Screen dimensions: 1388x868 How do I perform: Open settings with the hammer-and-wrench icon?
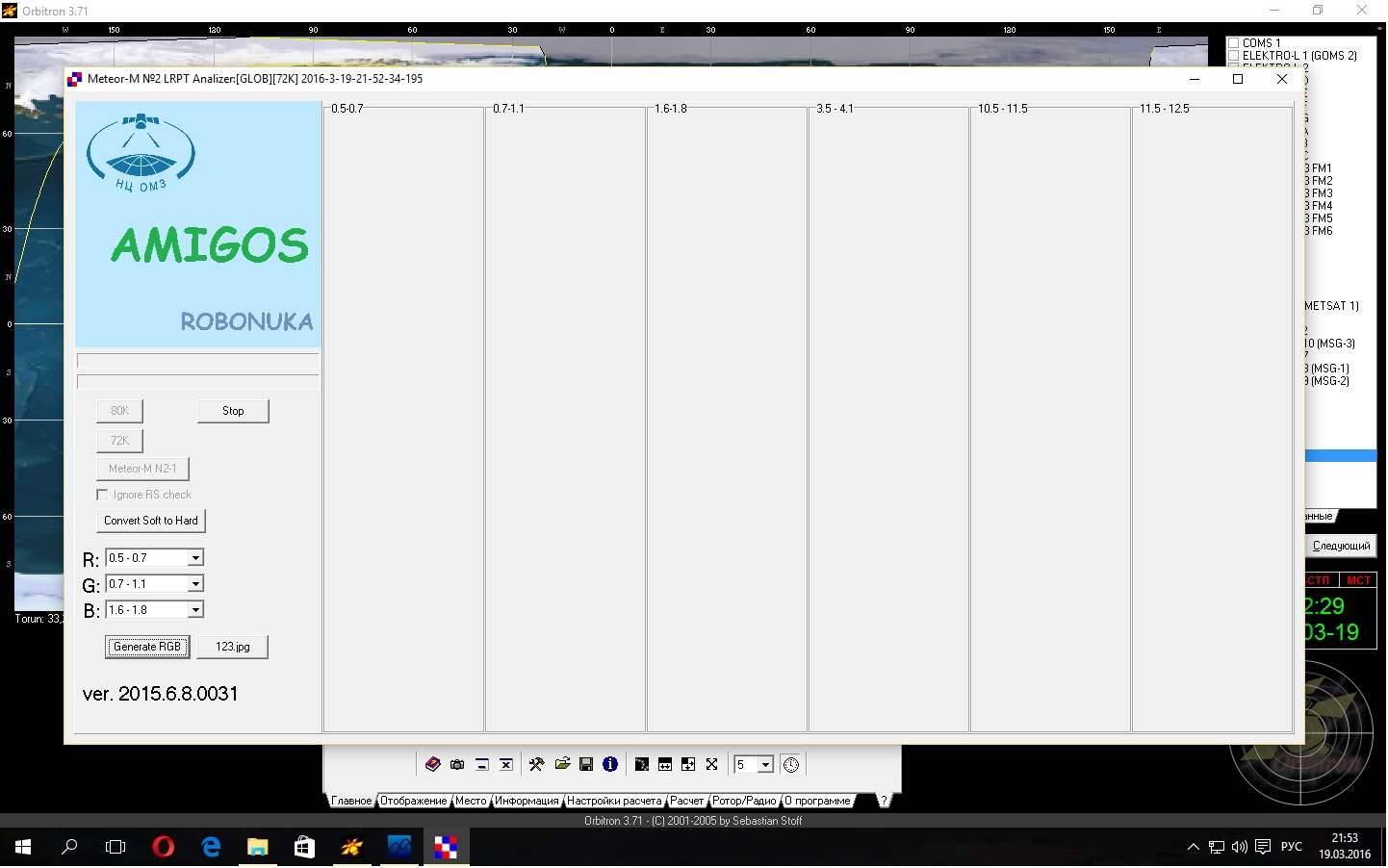(x=536, y=765)
